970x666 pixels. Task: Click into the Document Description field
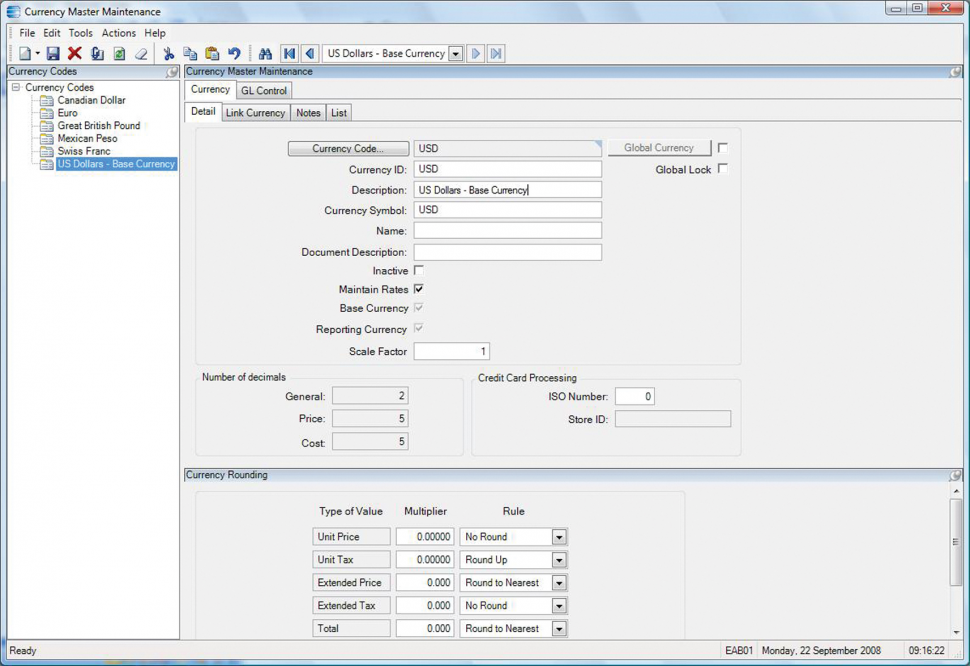(x=507, y=252)
